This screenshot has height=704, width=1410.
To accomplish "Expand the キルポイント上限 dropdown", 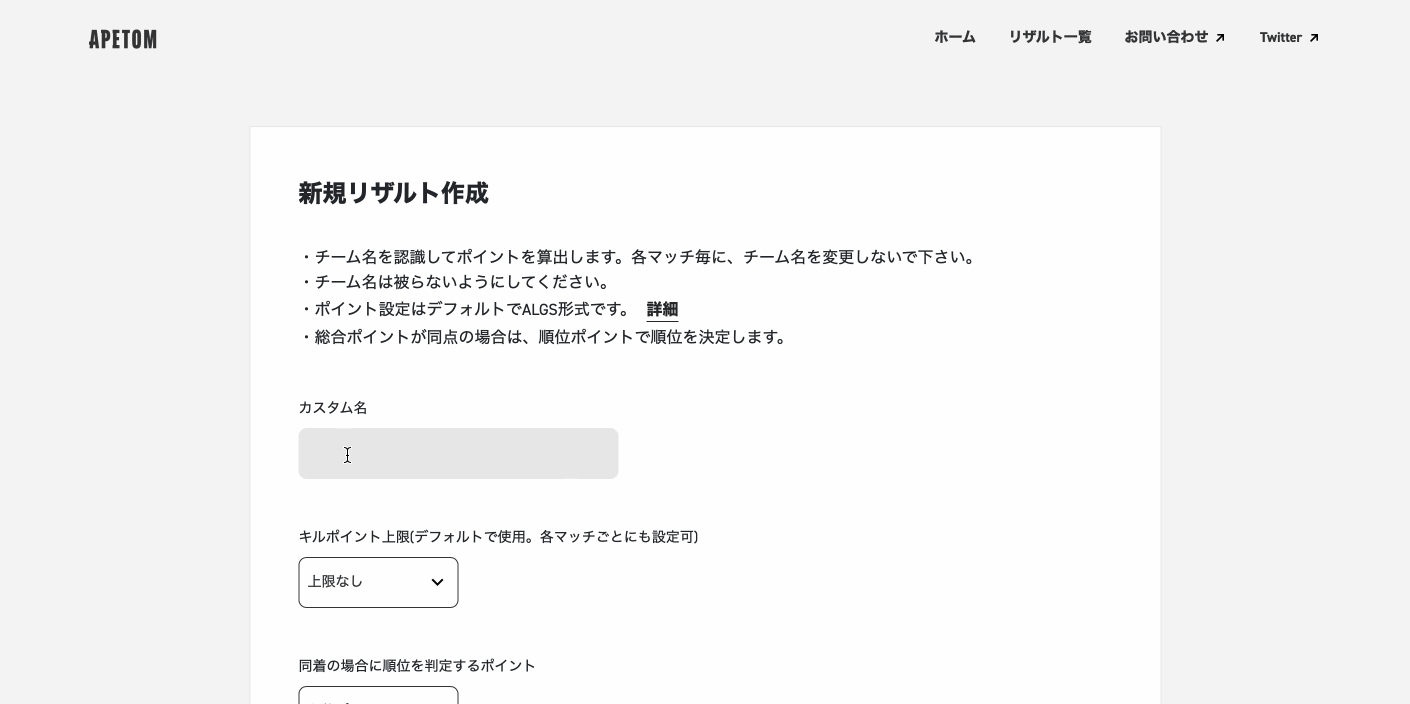I will coord(378,582).
